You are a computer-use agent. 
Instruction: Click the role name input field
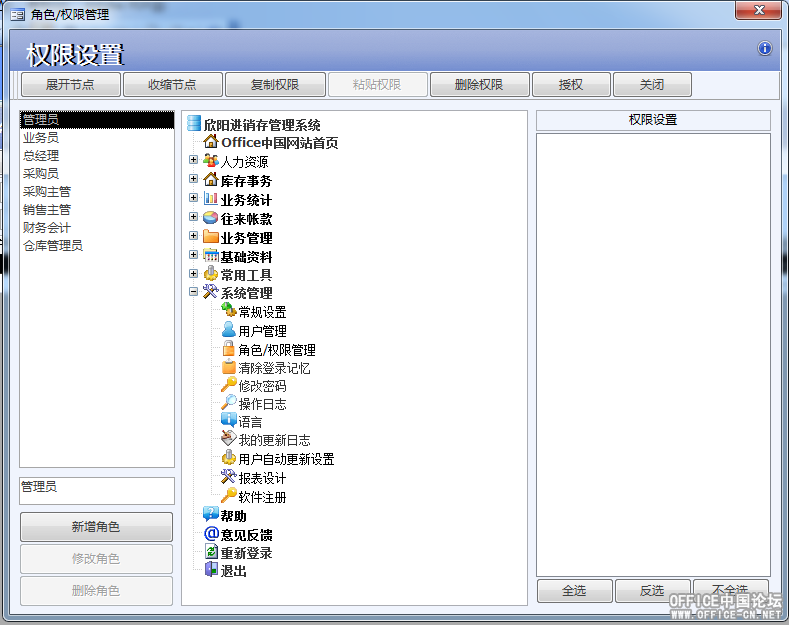coord(97,491)
